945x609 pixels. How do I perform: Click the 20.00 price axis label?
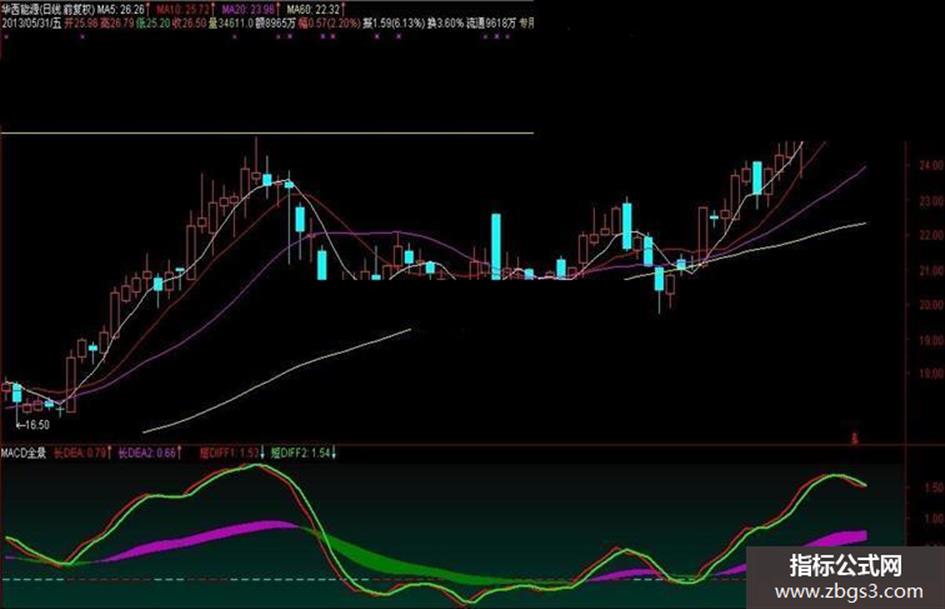tap(931, 305)
